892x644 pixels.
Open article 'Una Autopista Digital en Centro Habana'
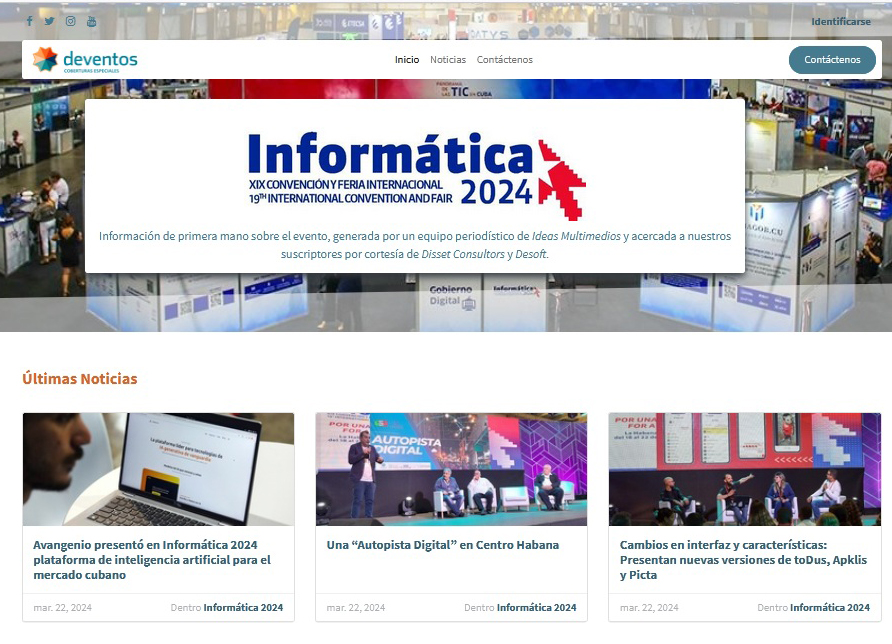[x=443, y=545]
